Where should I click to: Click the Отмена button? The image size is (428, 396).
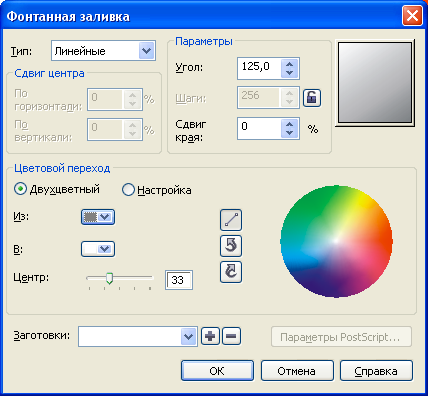pyautogui.click(x=297, y=371)
